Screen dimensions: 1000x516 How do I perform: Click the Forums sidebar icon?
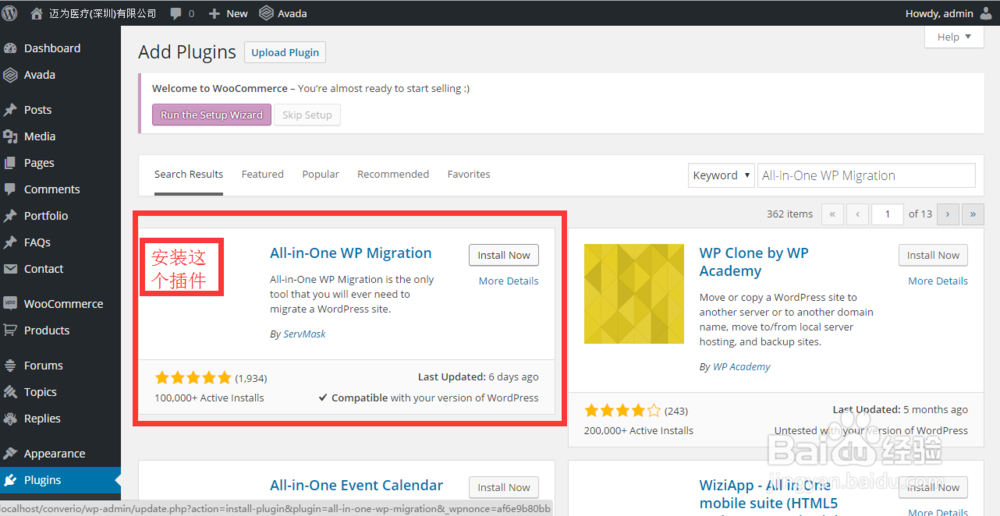[10, 366]
